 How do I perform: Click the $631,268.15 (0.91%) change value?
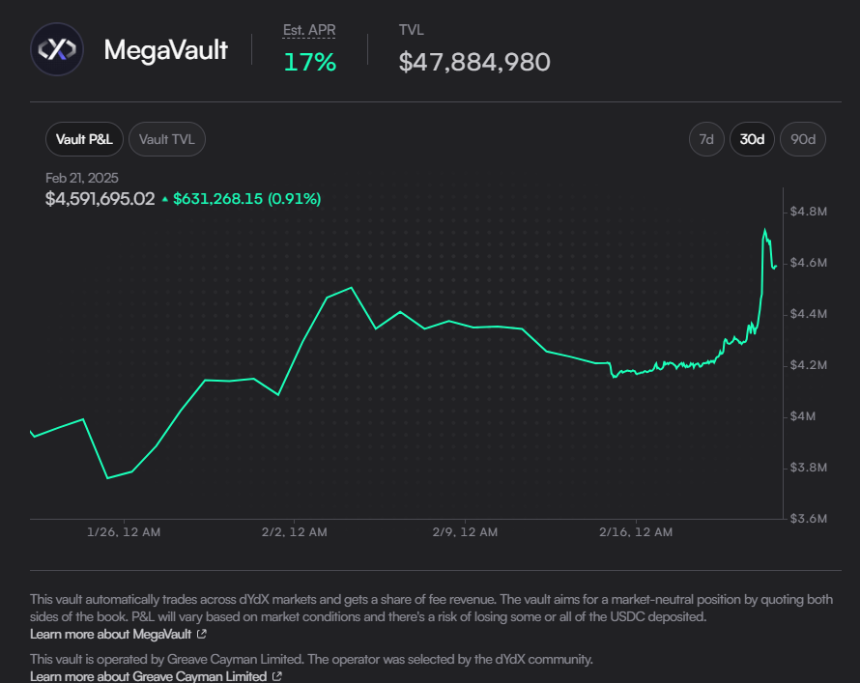click(x=247, y=199)
